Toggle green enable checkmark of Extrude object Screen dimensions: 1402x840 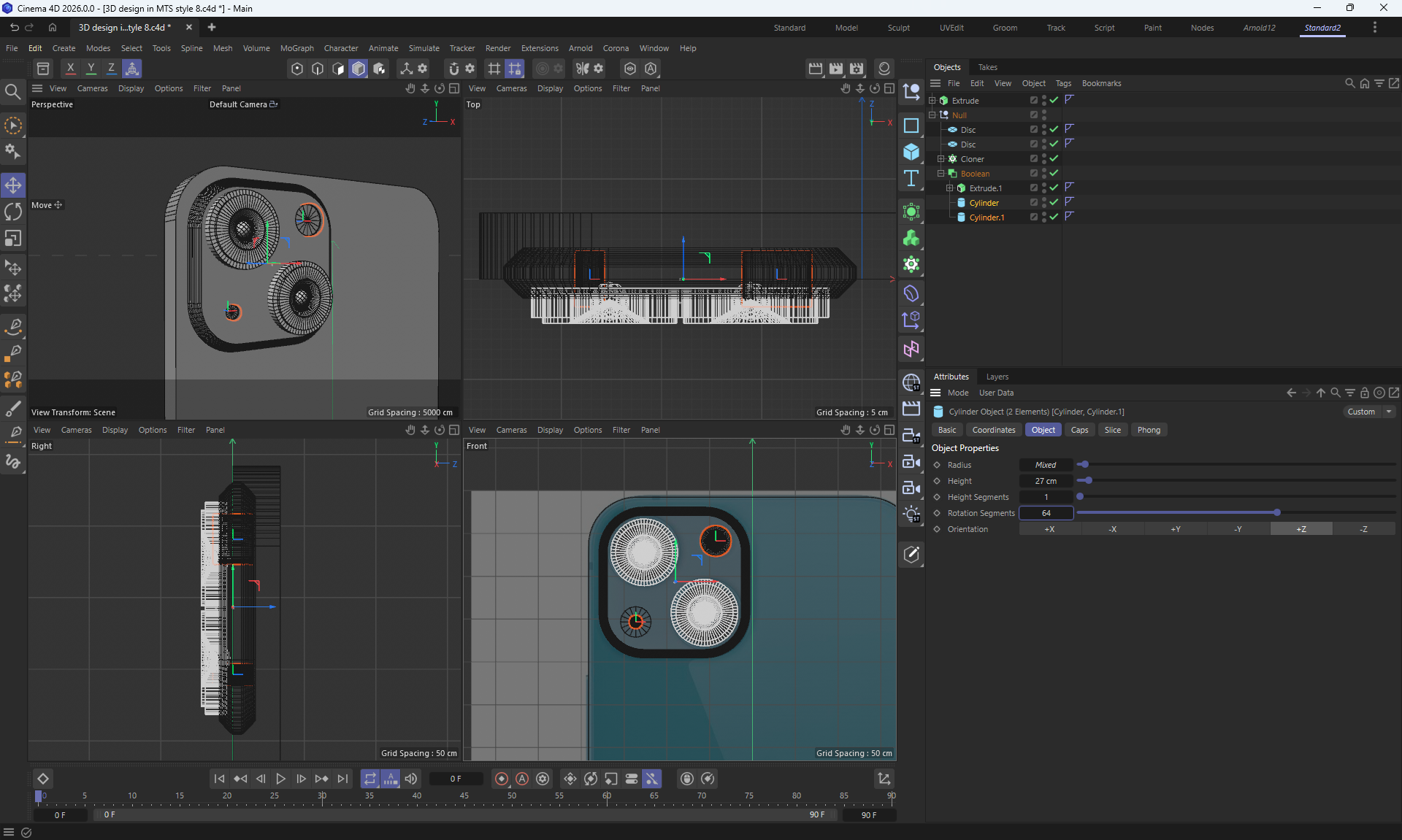[x=1054, y=100]
